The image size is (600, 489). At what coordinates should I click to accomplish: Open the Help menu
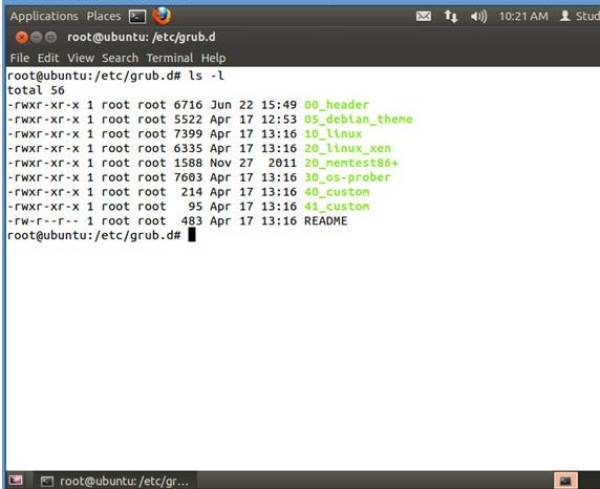pos(213,58)
